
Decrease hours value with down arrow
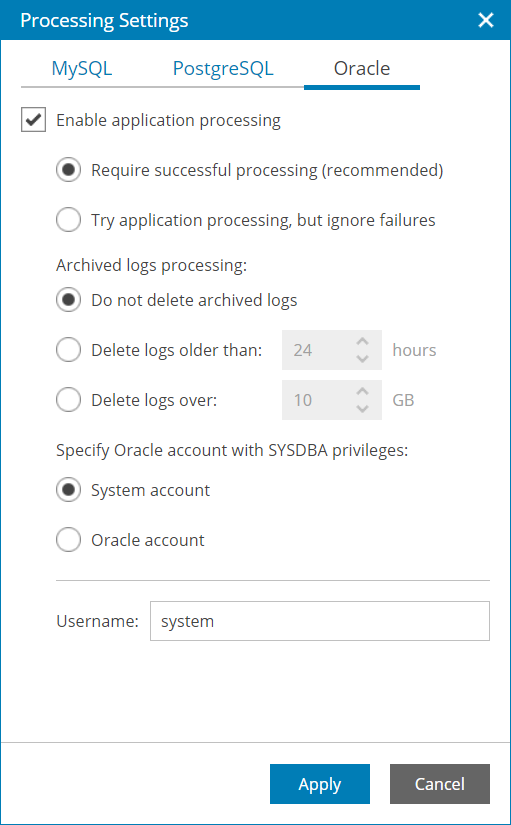click(362, 359)
